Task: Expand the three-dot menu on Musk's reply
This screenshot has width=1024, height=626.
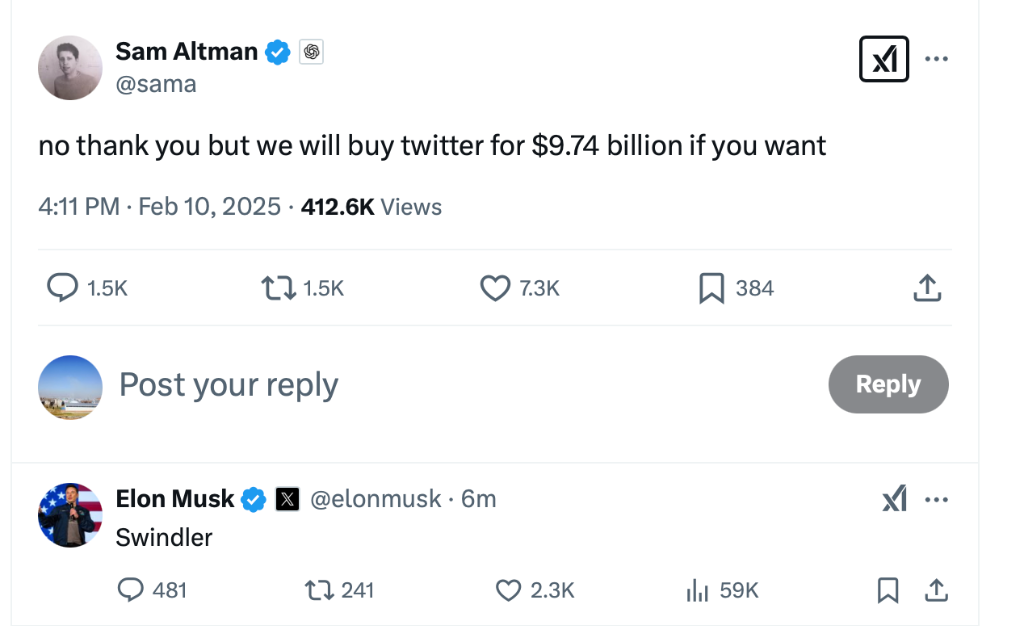Action: [936, 498]
